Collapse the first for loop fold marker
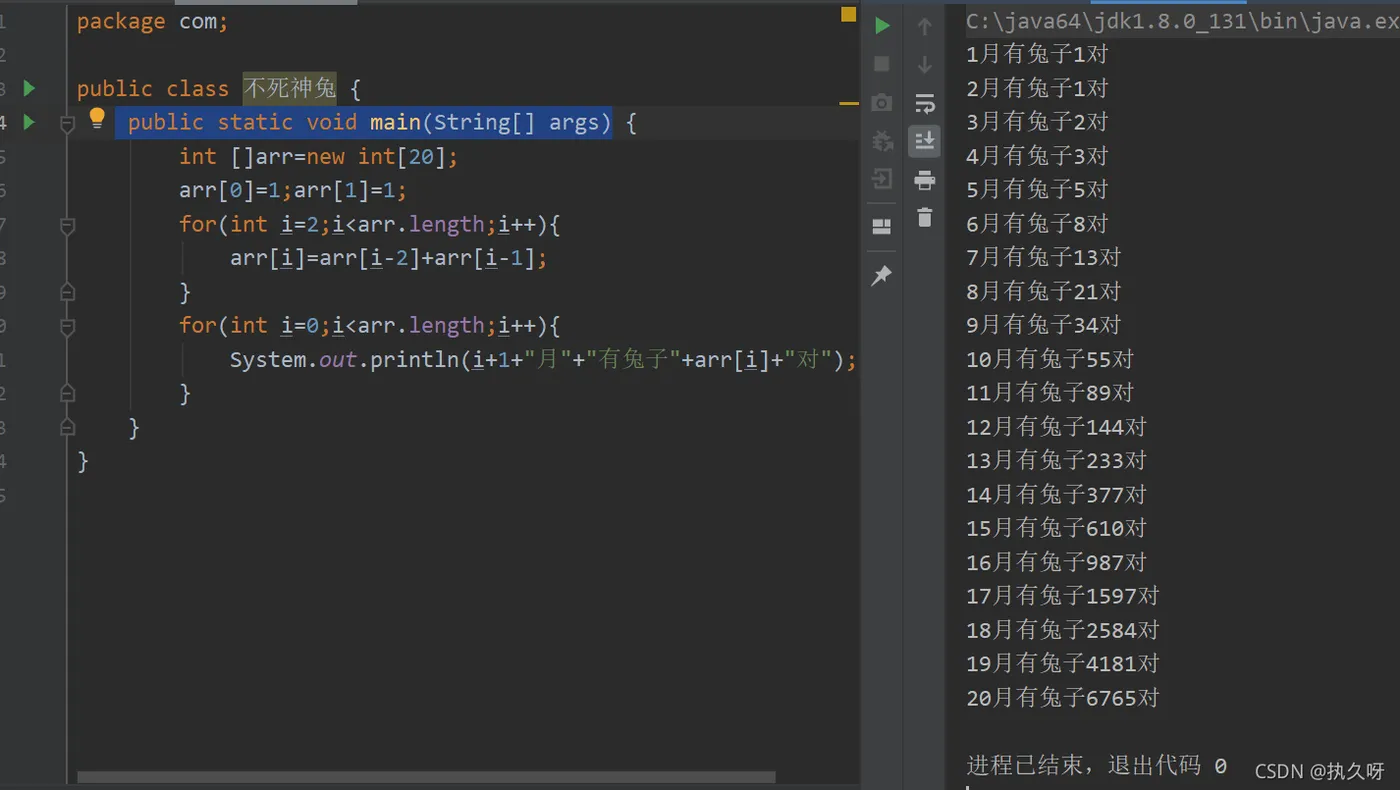This screenshot has width=1400, height=790. [x=67, y=227]
